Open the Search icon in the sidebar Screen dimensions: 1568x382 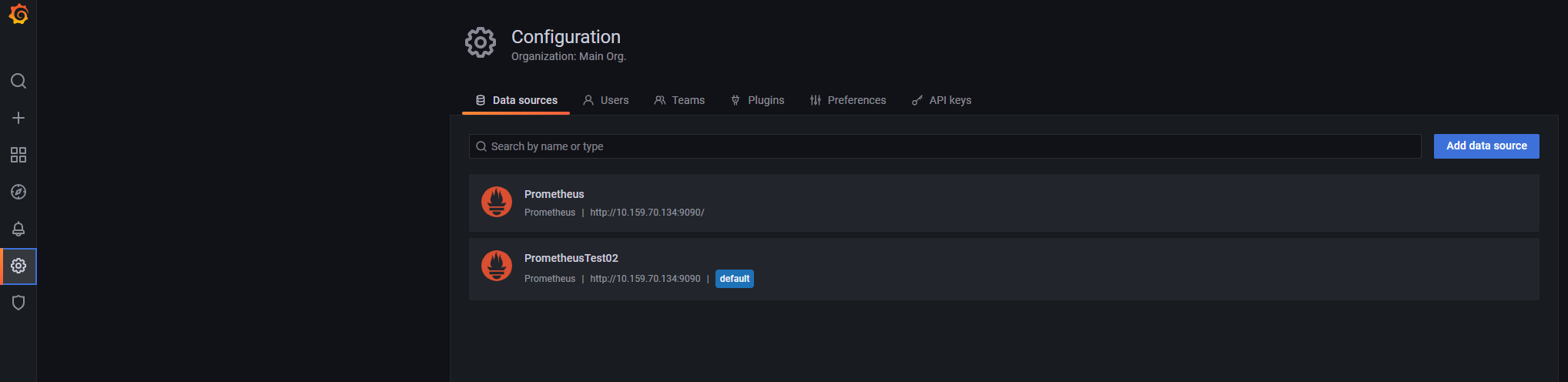[x=18, y=81]
